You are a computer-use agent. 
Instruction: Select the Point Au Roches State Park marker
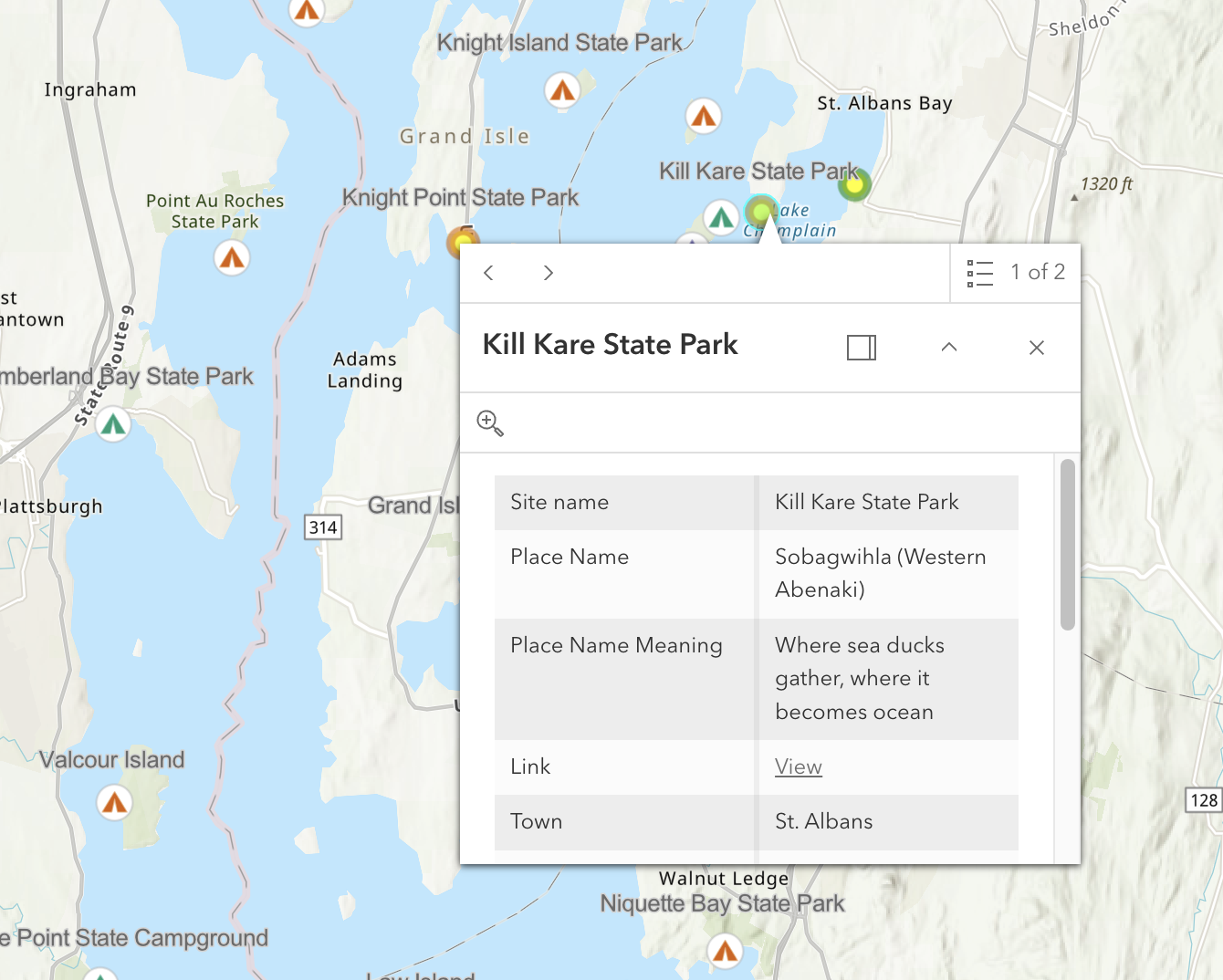pyautogui.click(x=232, y=259)
